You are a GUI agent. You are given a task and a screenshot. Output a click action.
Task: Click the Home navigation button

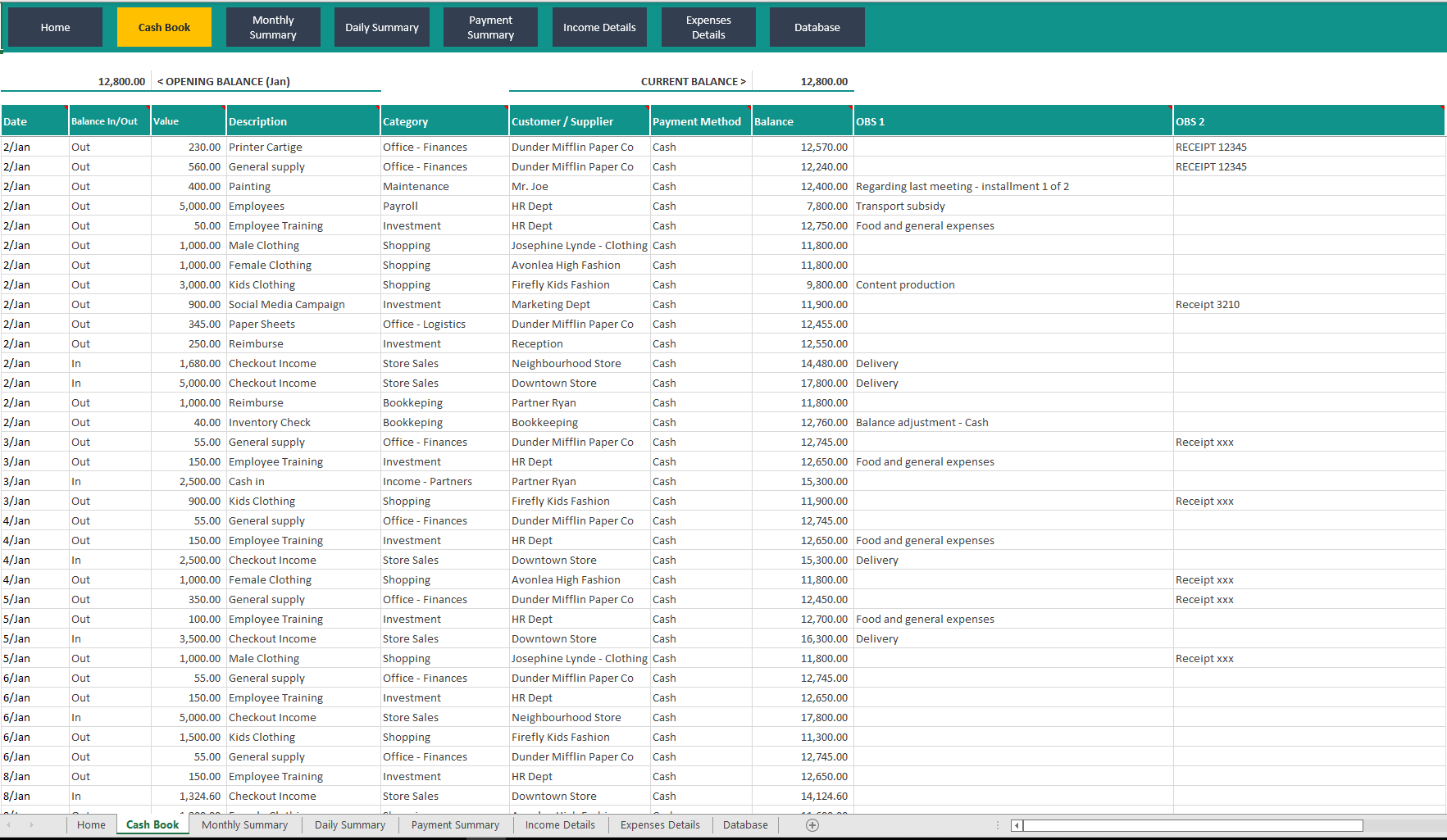(x=54, y=26)
